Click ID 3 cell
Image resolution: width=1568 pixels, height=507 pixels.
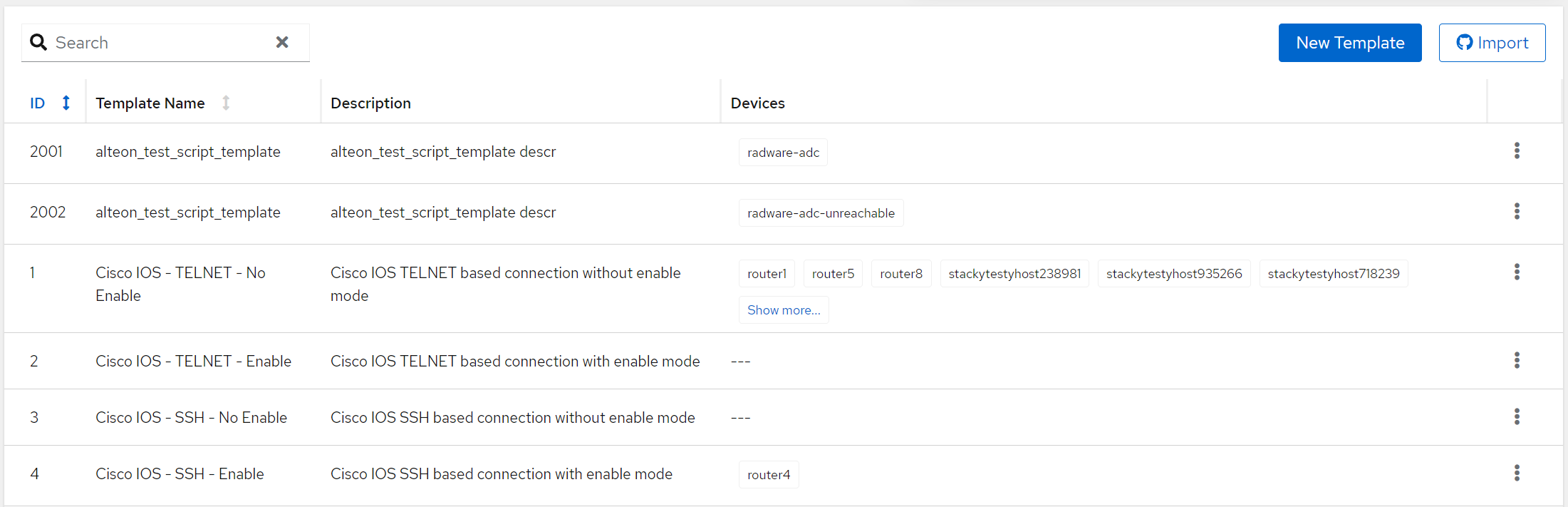coord(34,418)
